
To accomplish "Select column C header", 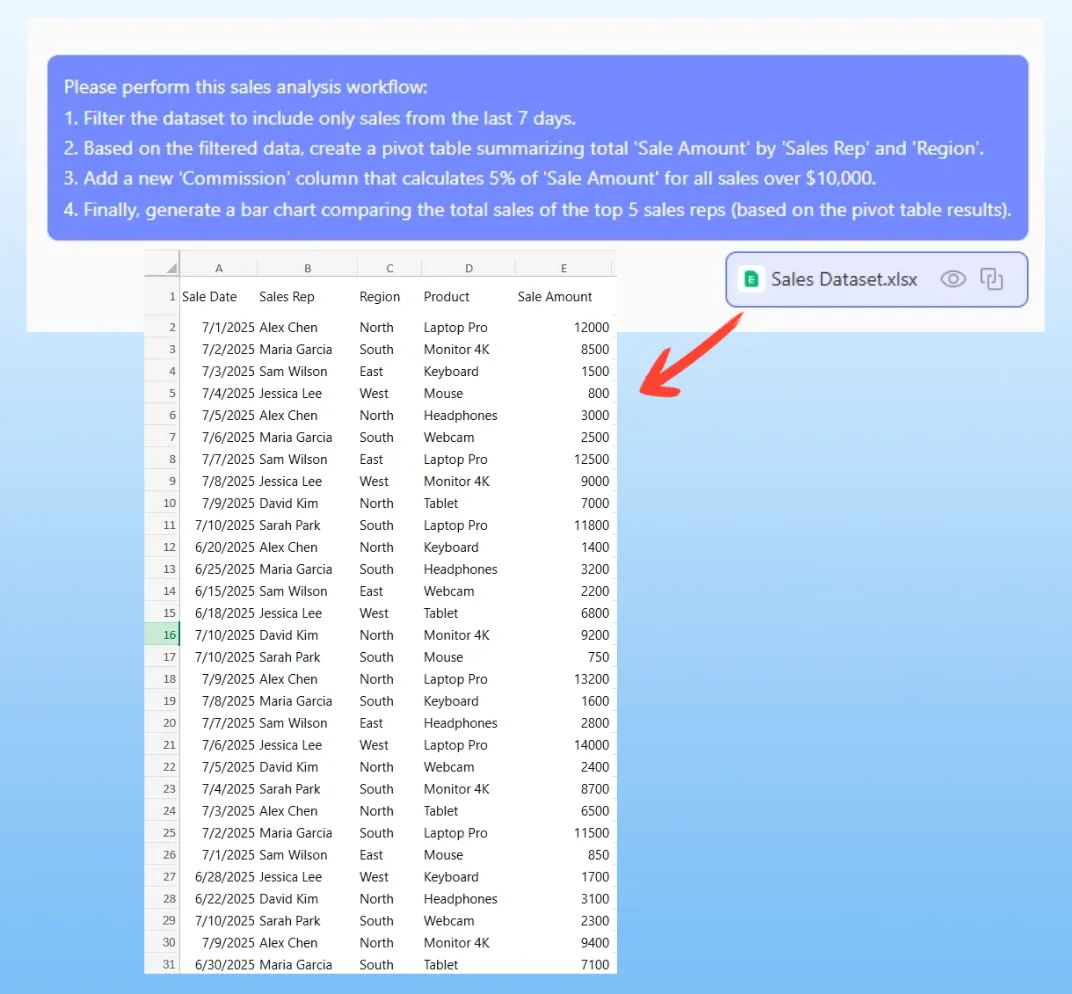I will coord(389,268).
